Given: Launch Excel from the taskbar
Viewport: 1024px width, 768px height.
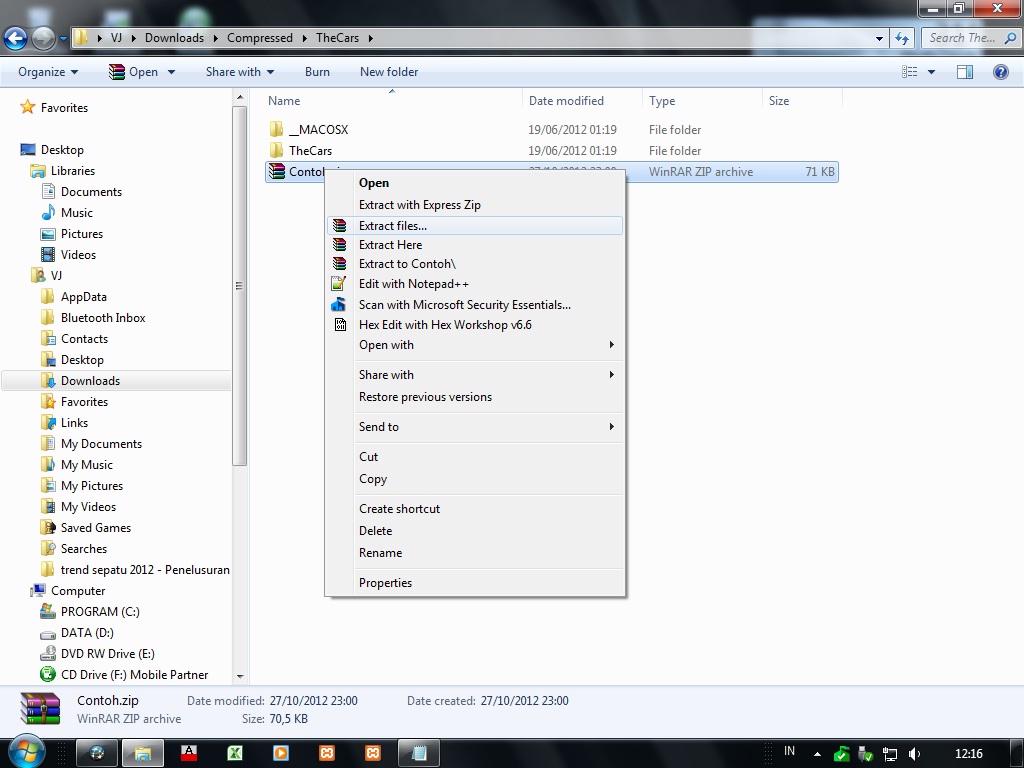Looking at the screenshot, I should click(233, 751).
